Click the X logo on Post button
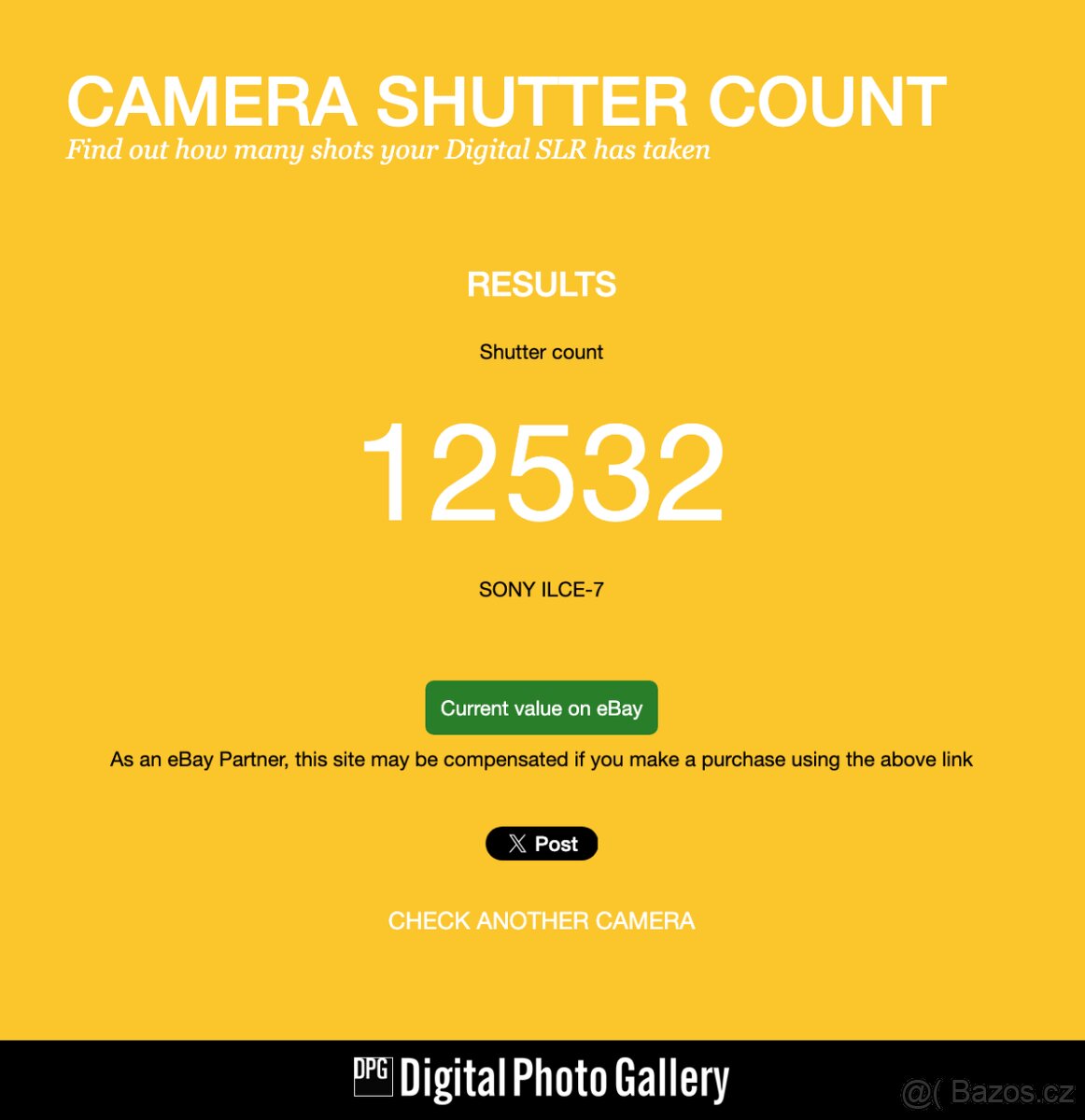The image size is (1085, 1120). [517, 844]
